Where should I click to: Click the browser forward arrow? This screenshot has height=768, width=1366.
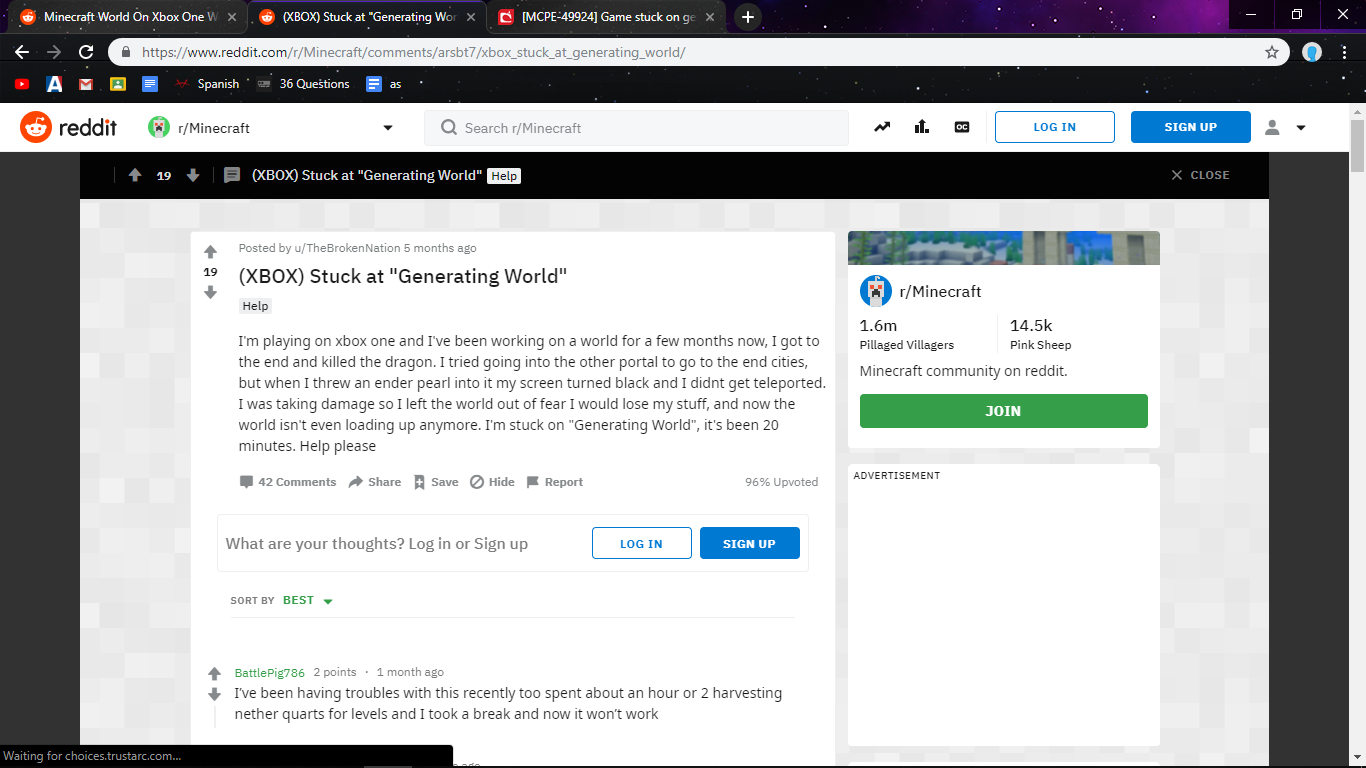(x=54, y=52)
